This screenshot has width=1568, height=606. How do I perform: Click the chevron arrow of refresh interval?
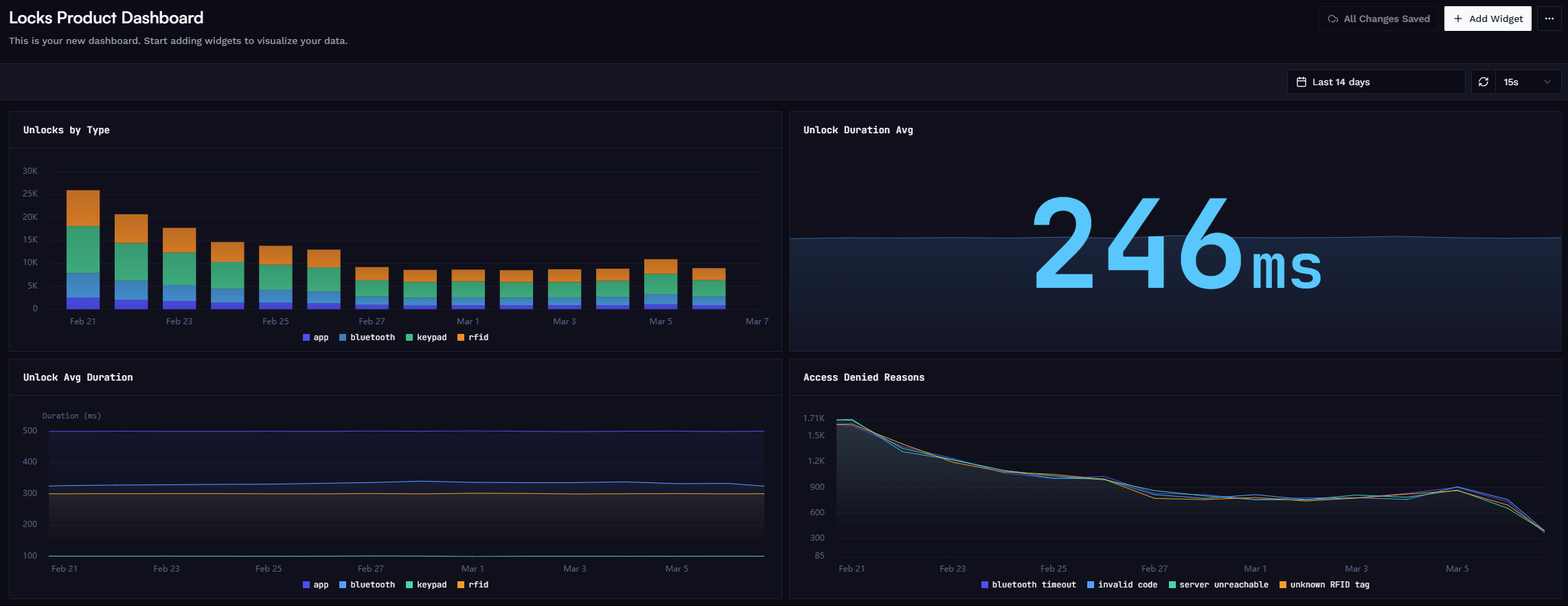(x=1547, y=82)
